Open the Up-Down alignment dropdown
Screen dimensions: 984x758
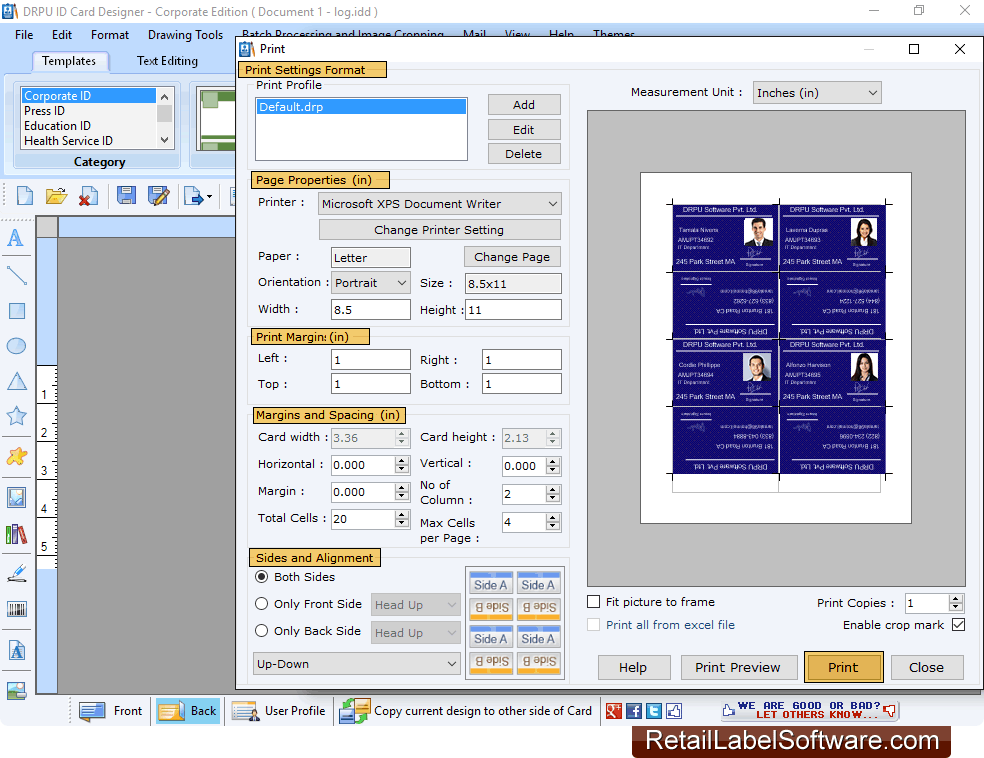(454, 663)
